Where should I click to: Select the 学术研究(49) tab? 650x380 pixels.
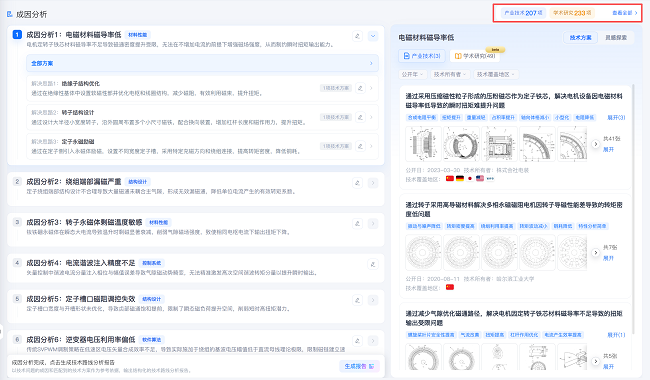pyautogui.click(x=475, y=56)
